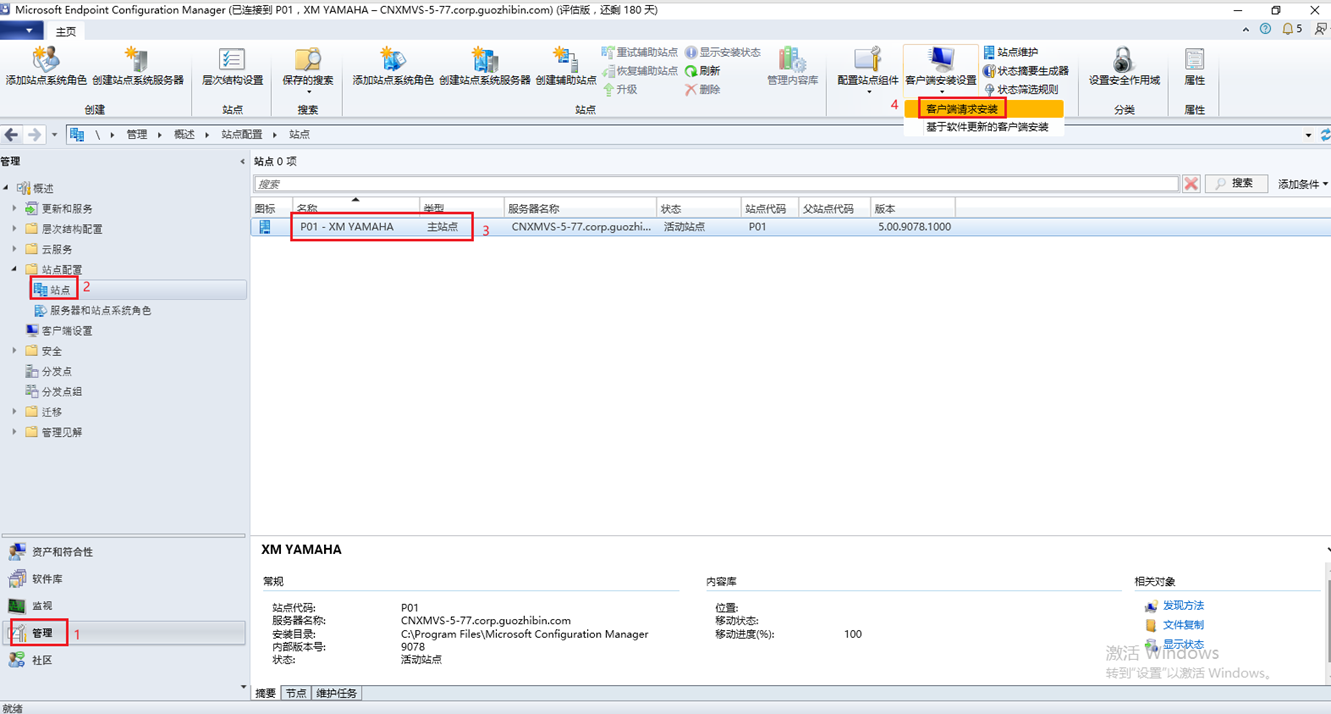The image size is (1331, 714).
Task: Open Administration (管理) workspace
Action: (x=123, y=633)
